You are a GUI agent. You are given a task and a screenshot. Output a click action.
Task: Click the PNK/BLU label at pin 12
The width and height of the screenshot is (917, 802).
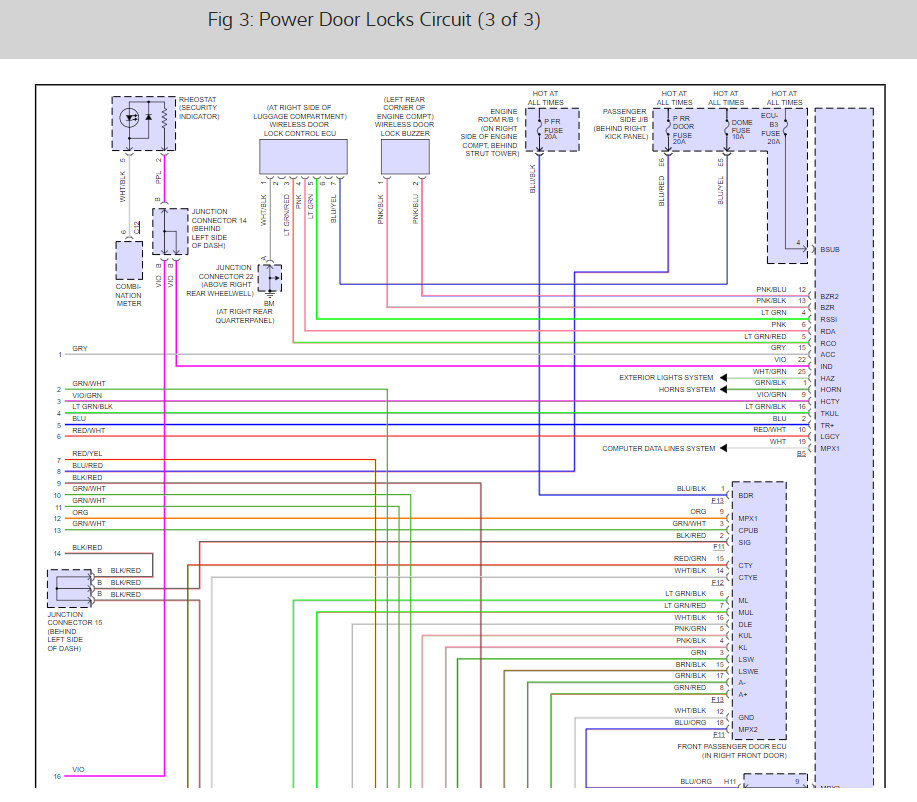[771, 290]
